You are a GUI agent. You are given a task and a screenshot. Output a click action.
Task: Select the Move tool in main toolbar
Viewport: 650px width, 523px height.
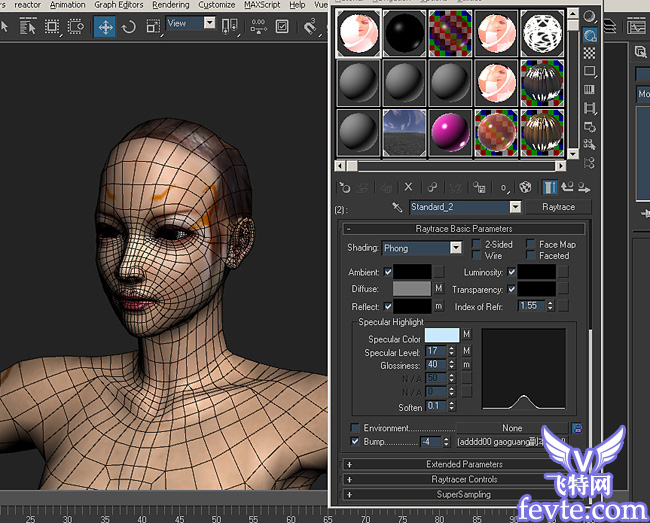coord(105,26)
